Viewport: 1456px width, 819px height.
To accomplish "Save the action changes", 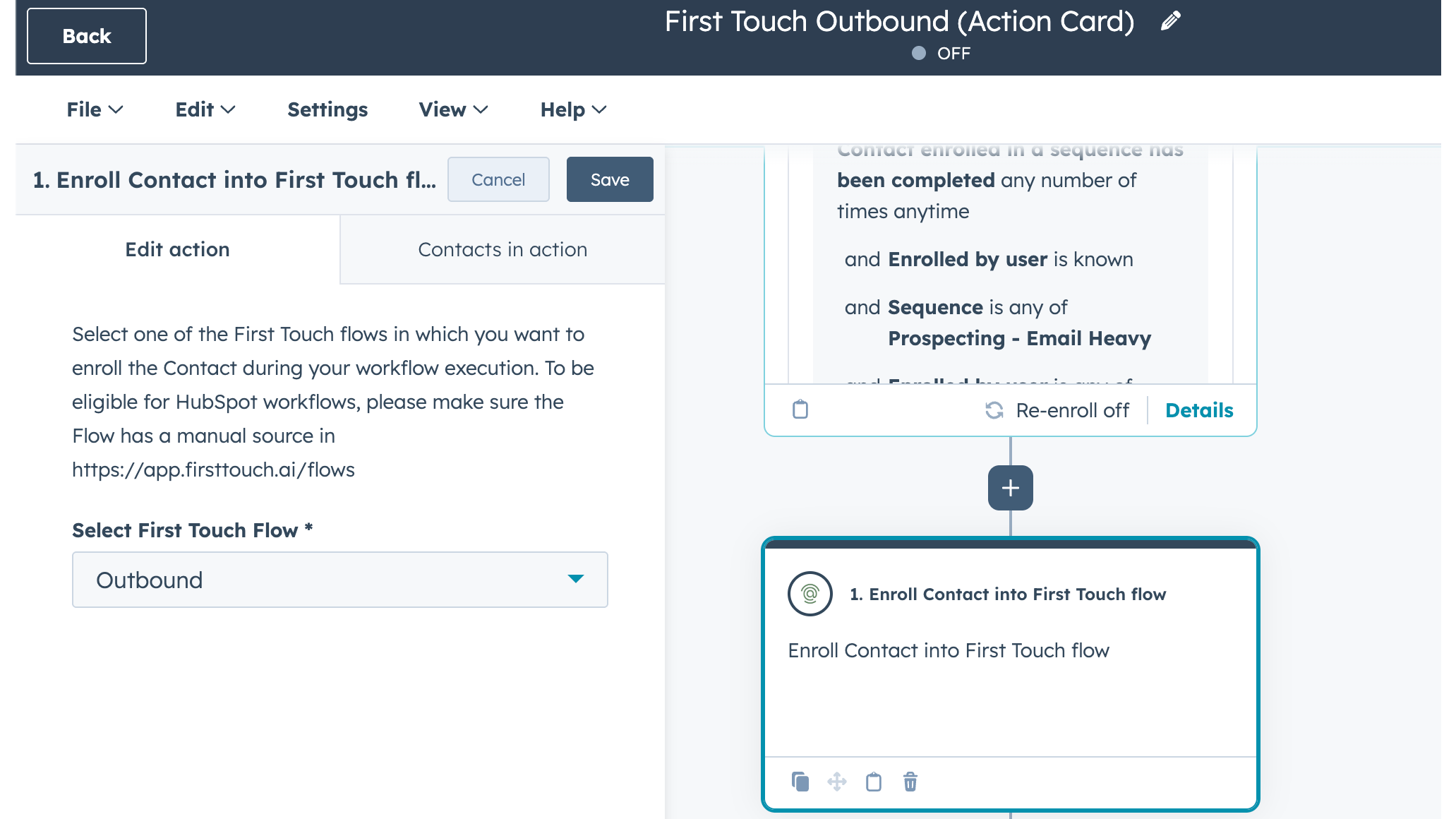I will pos(610,179).
